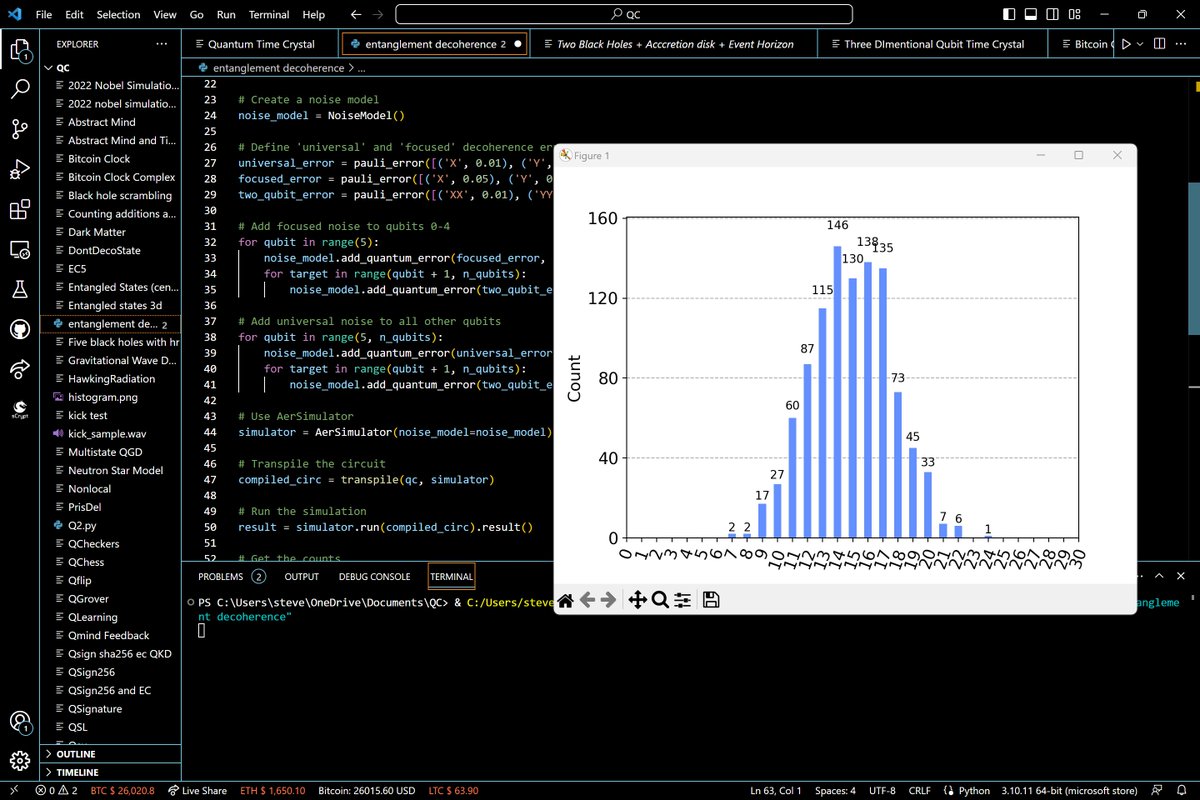Switch to the Quantum Time Crystal tab
This screenshot has width=1200, height=800.
260,44
